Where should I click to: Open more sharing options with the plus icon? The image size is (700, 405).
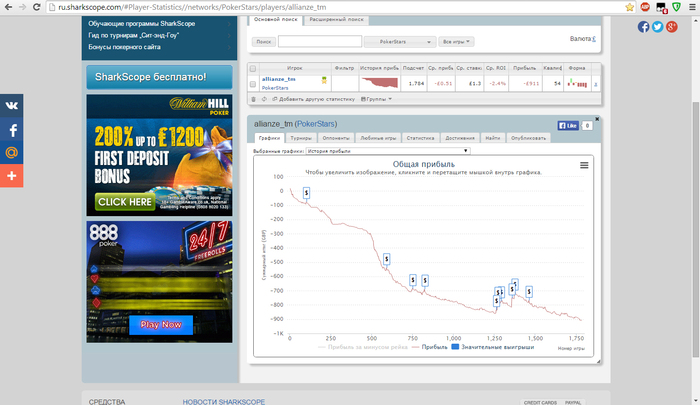[x=12, y=175]
